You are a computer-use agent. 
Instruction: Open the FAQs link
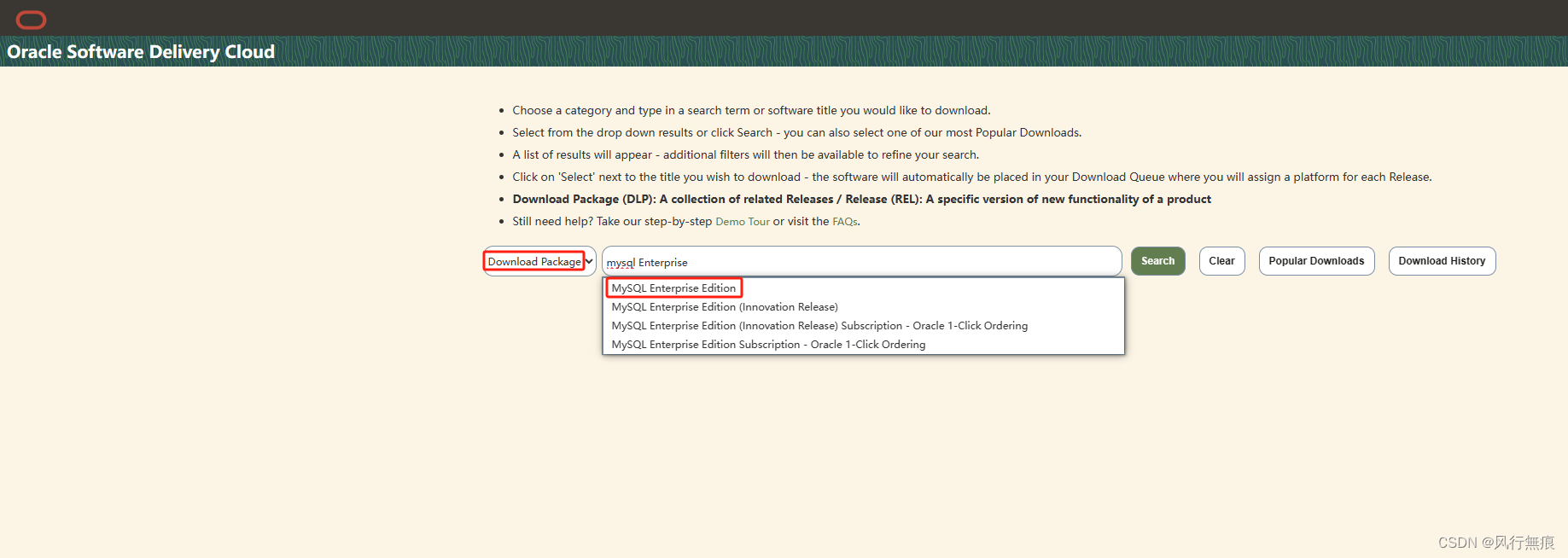pyautogui.click(x=845, y=222)
